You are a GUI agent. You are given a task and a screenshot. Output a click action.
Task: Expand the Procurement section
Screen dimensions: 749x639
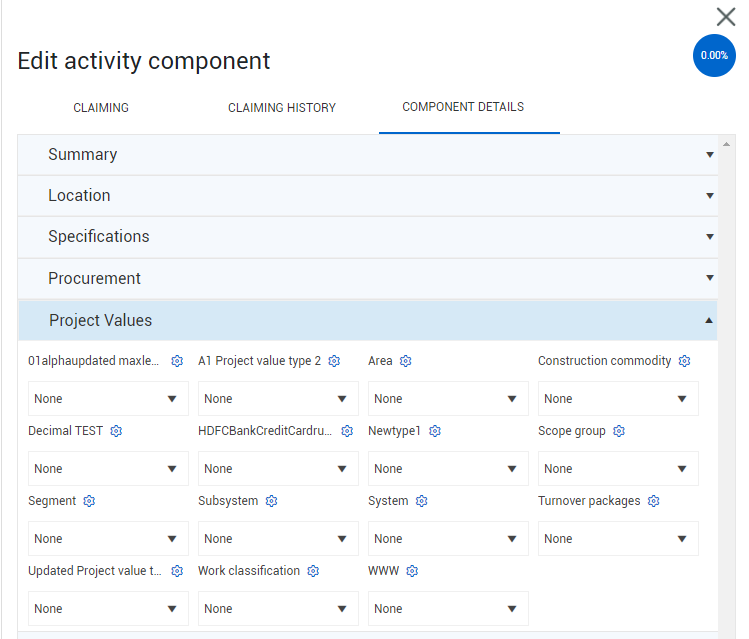pyautogui.click(x=367, y=278)
